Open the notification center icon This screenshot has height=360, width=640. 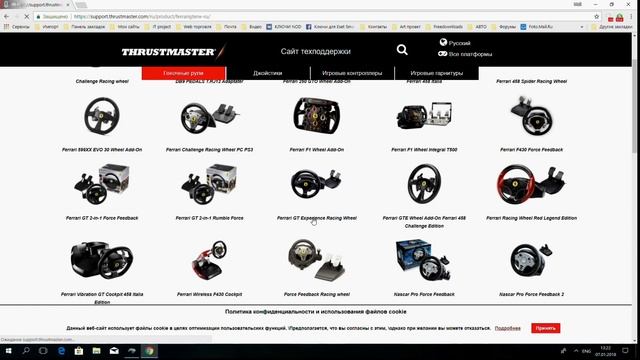coord(625,351)
